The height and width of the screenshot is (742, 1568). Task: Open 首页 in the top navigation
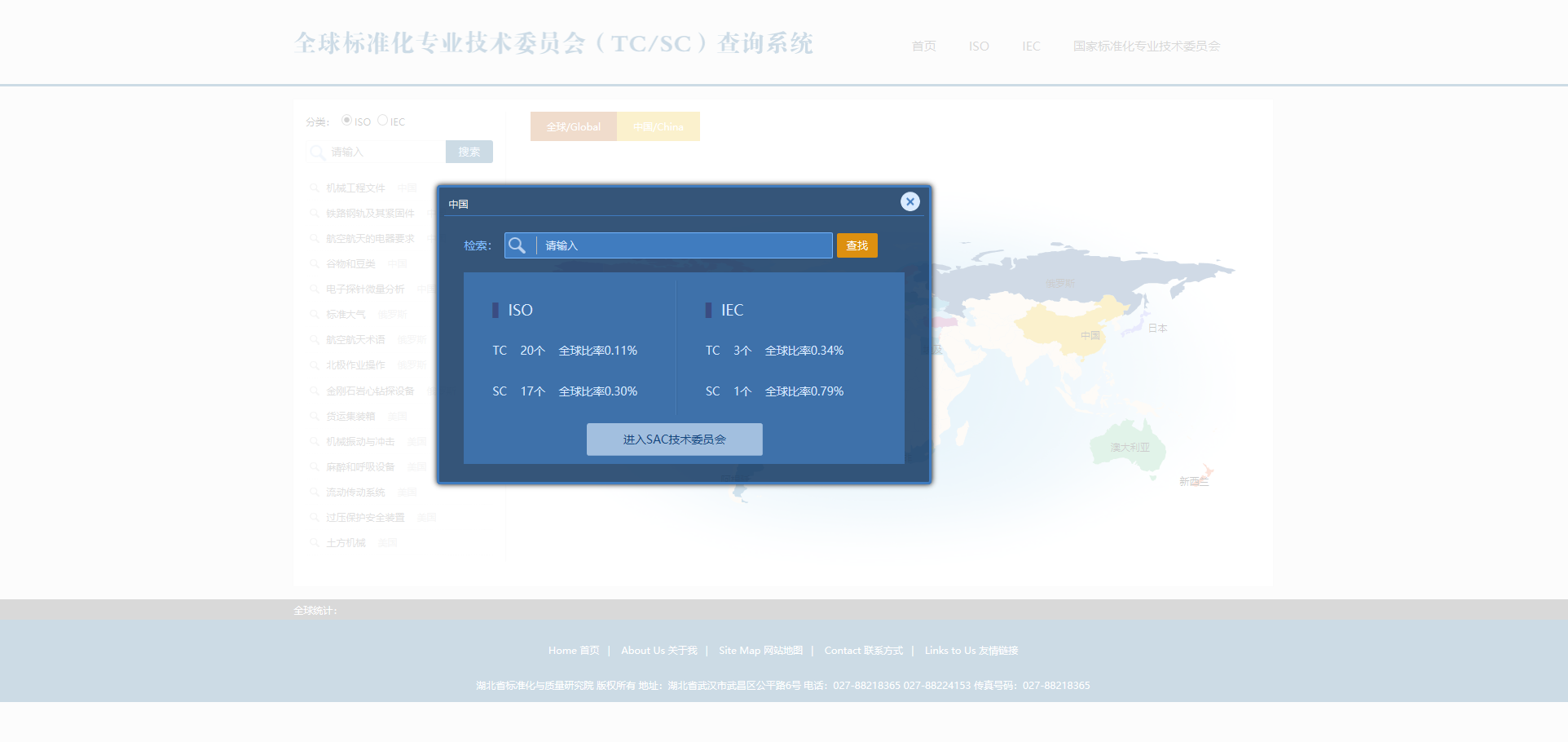(923, 46)
